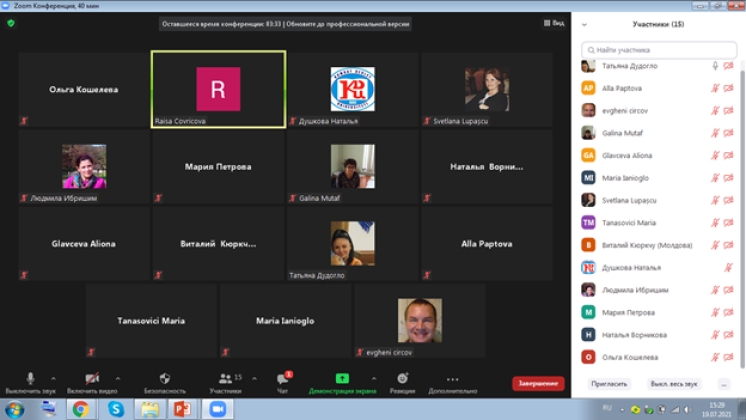Click video-off icon for Мария Петрова row

coord(728,313)
